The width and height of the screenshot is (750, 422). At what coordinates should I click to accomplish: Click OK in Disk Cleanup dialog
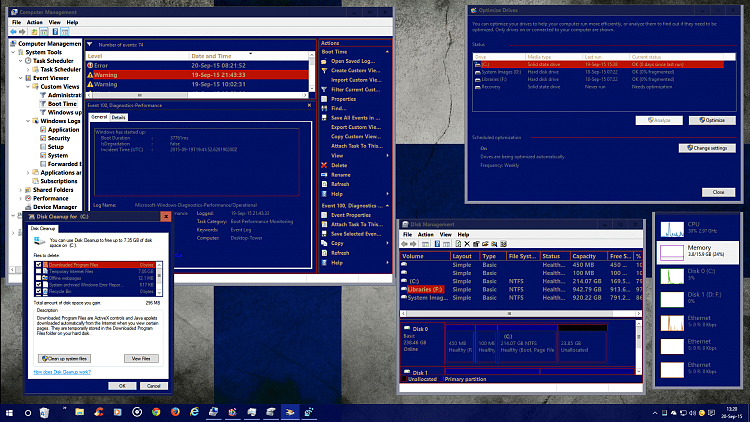pos(122,386)
